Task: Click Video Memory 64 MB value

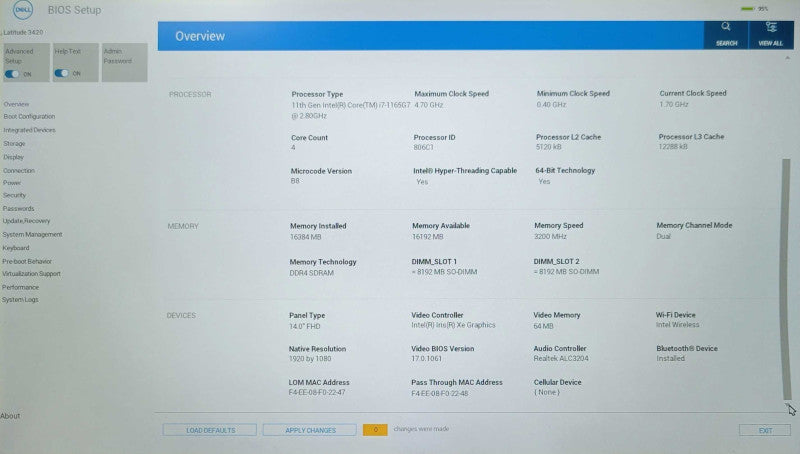Action: 543,325
